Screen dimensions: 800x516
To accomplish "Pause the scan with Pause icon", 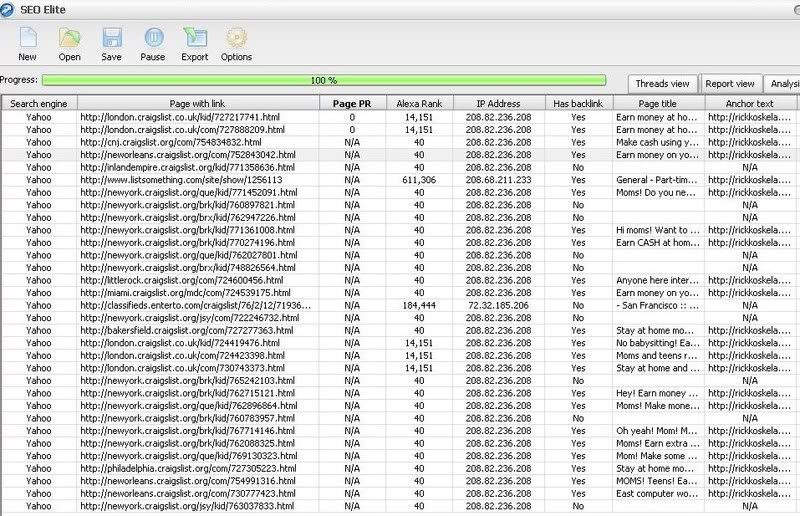I will click(154, 38).
